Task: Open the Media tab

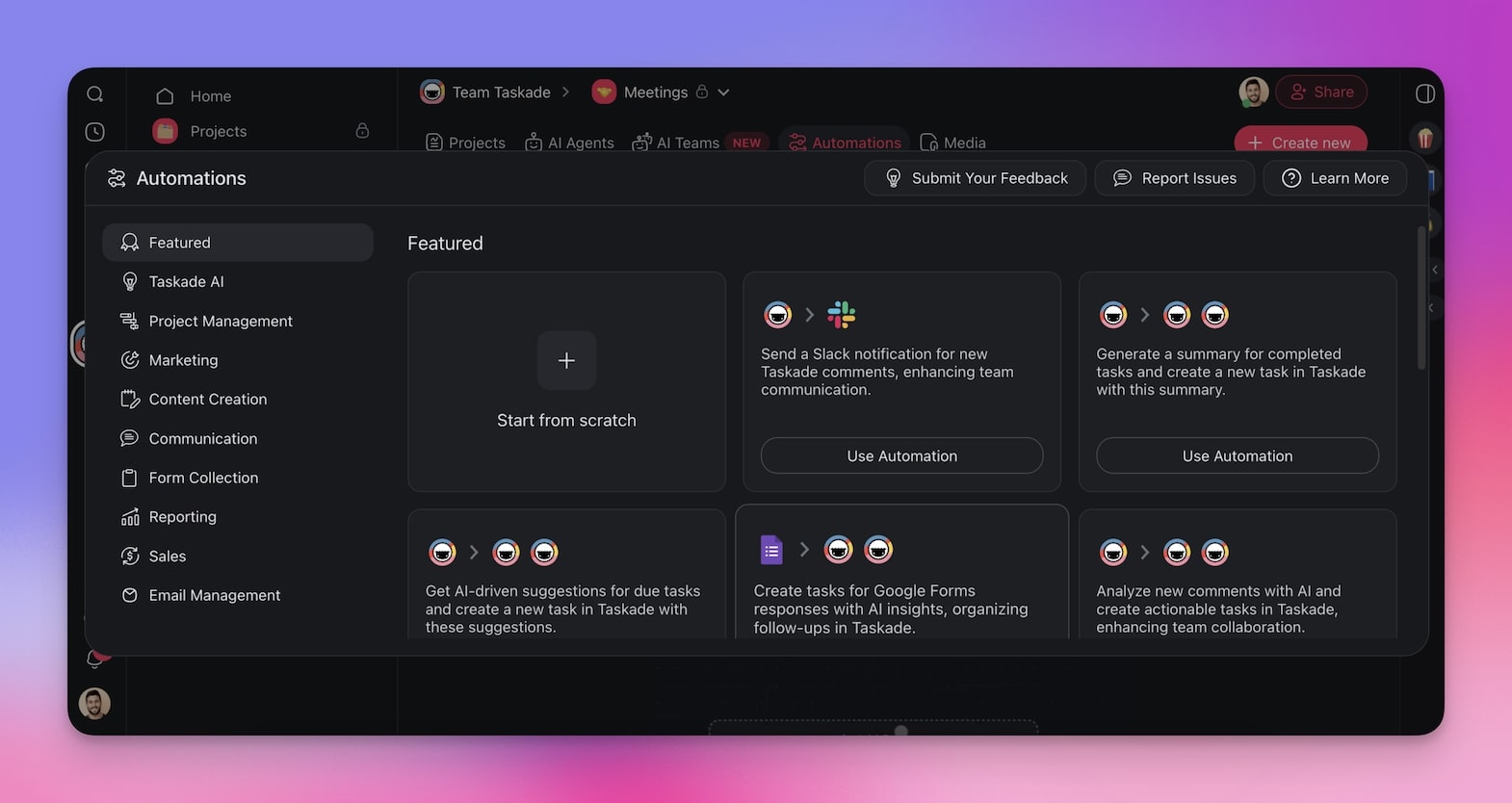Action: point(953,142)
